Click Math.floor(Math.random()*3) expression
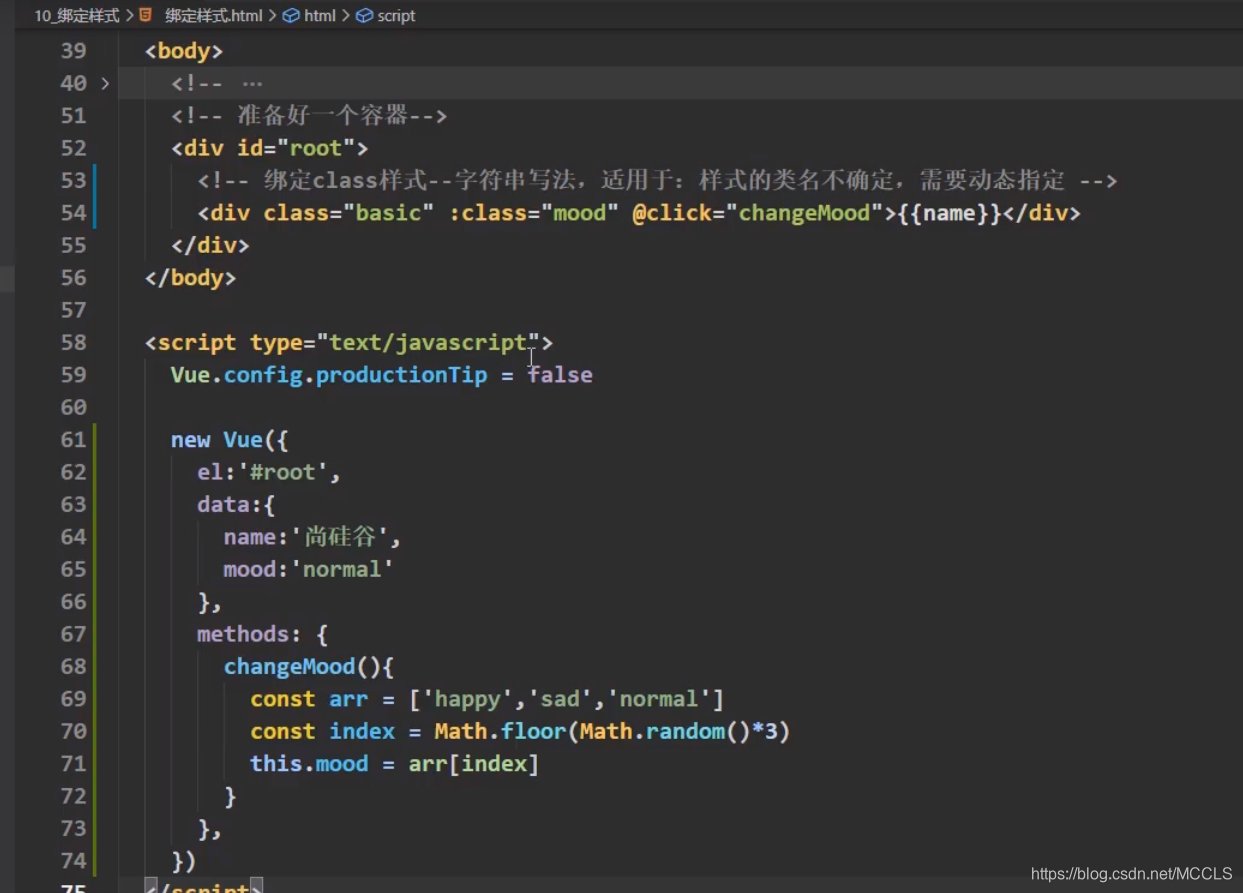Screen dimensions: 1243x893 pos(612,731)
